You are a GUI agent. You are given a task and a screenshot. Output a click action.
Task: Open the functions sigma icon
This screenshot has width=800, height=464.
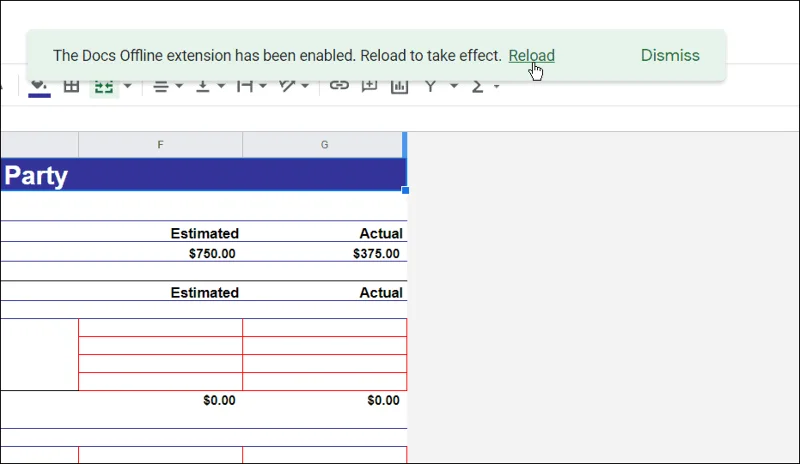[x=478, y=87]
